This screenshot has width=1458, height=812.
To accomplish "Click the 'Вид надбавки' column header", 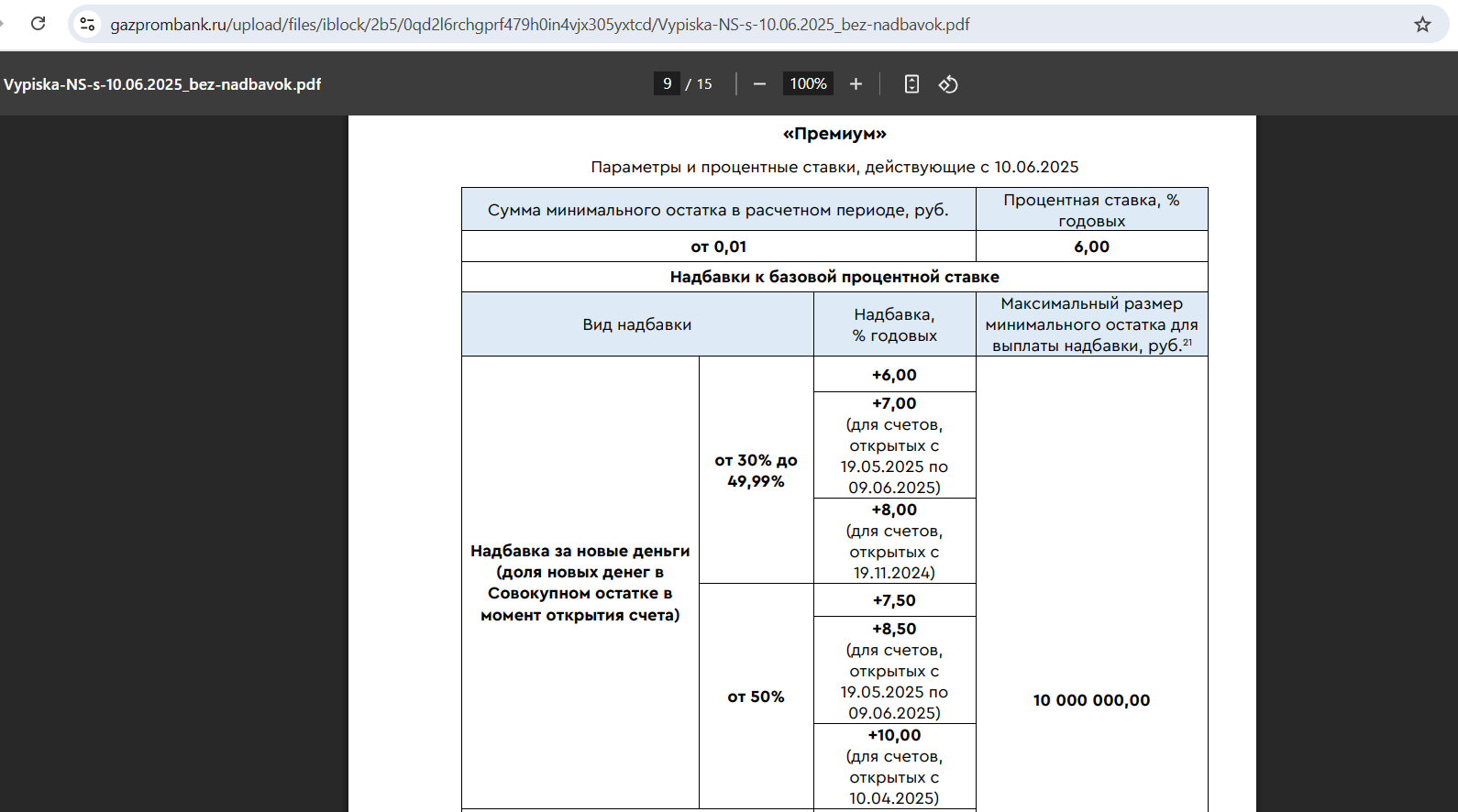I will (x=636, y=324).
